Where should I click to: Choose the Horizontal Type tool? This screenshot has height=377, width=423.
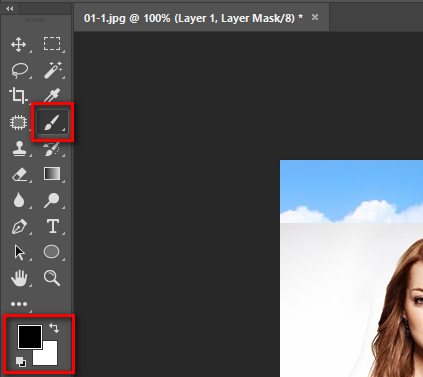53,226
